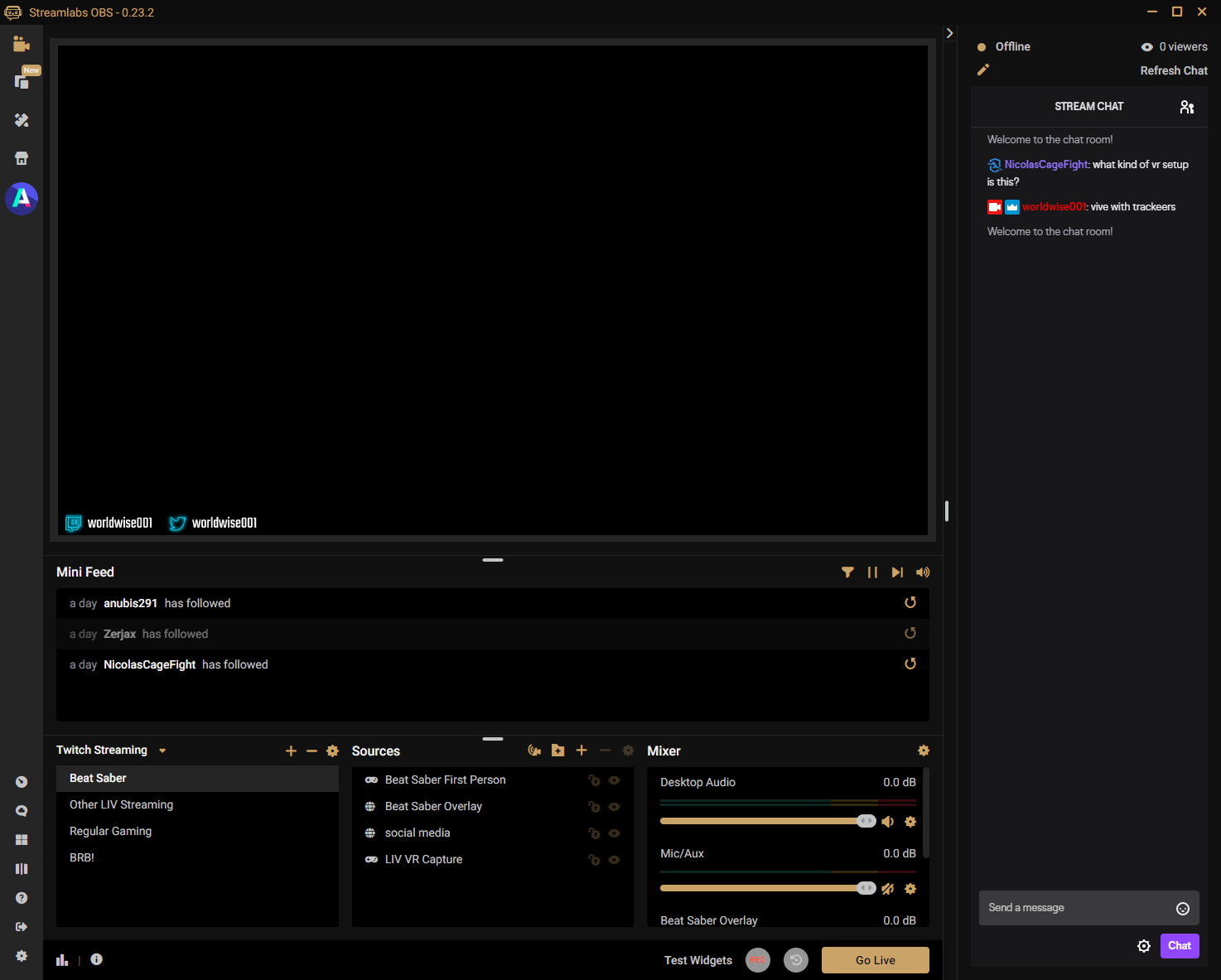This screenshot has height=980, width=1221.
Task: Hide Beat Saber Overlay source
Action: pos(614,807)
